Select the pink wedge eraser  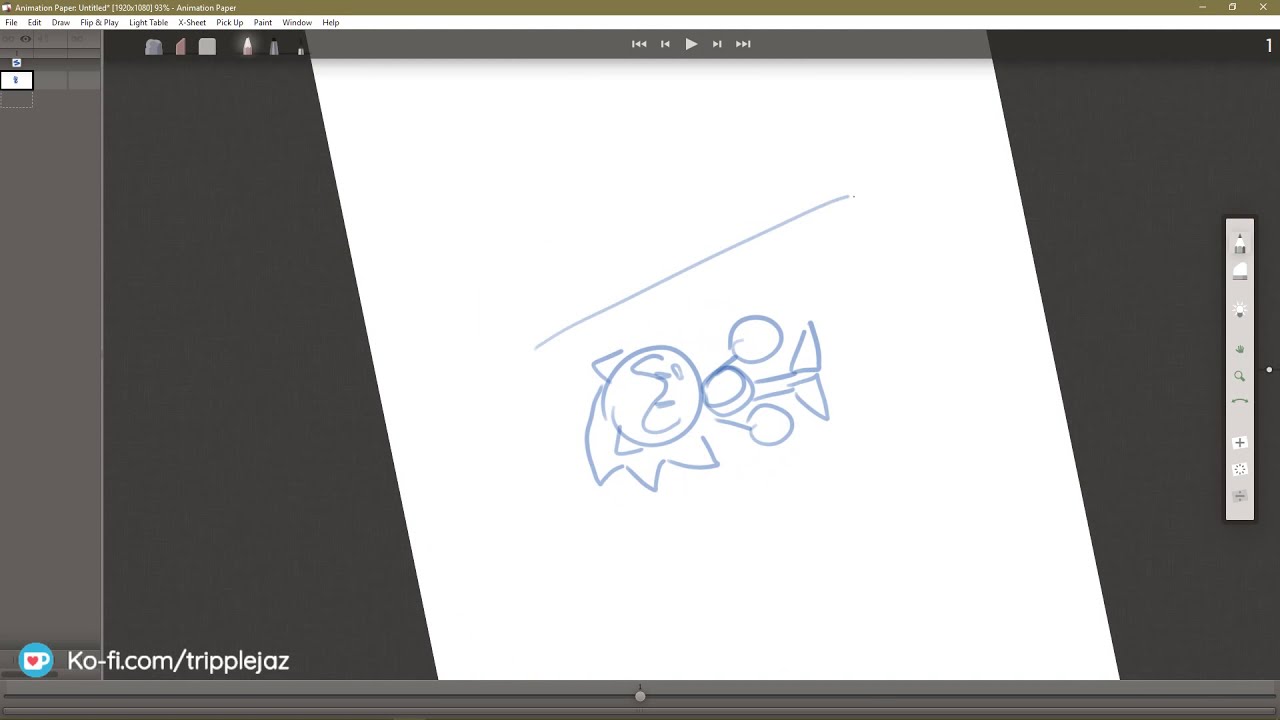click(x=181, y=46)
